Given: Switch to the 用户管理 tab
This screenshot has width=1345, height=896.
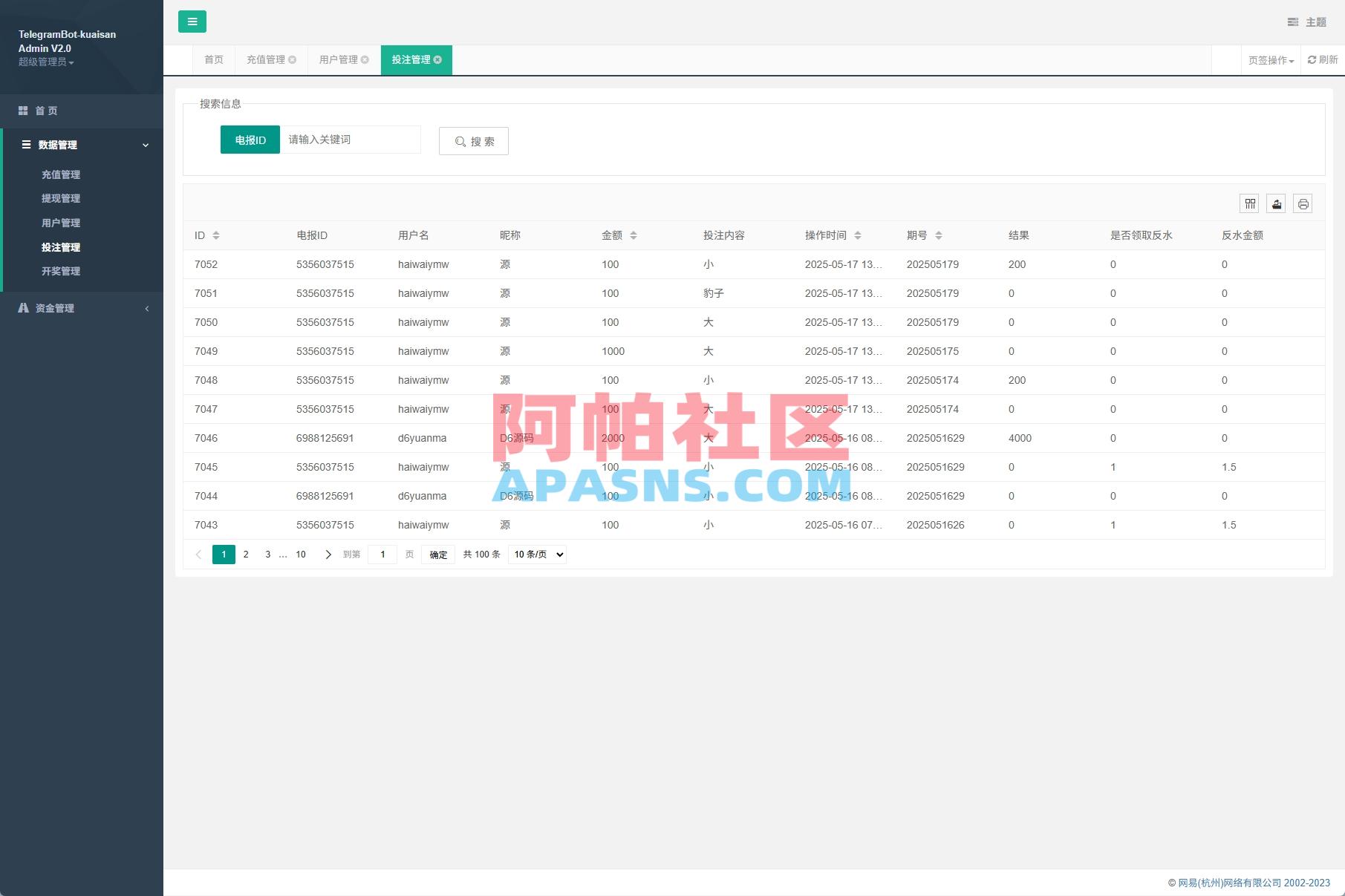Looking at the screenshot, I should pyautogui.click(x=338, y=60).
